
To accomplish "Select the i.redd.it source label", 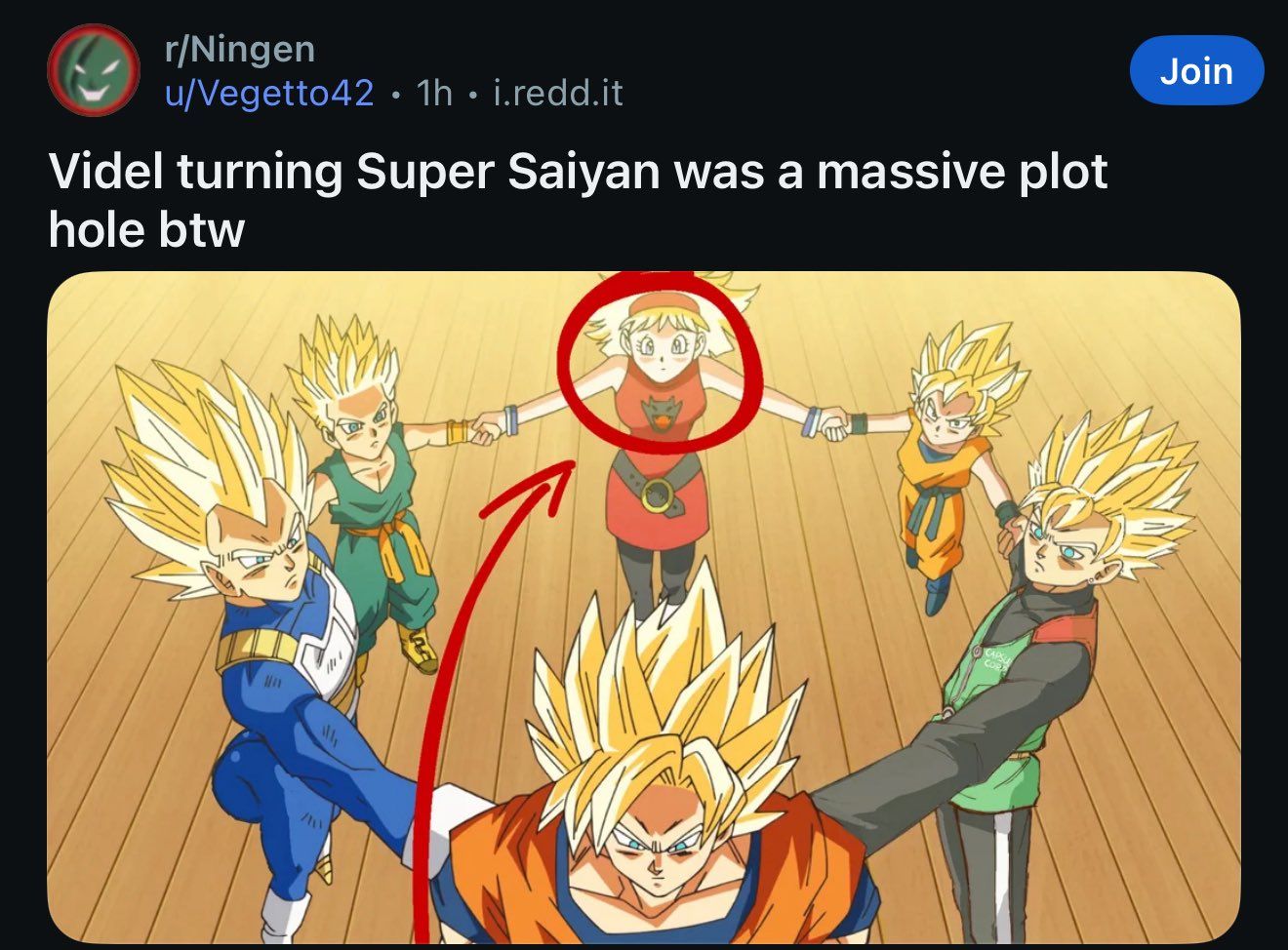I will (561, 95).
